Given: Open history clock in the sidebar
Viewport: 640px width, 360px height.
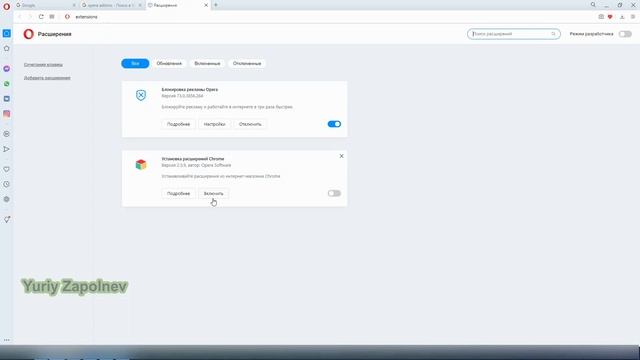Looking at the screenshot, I should click(x=7, y=184).
